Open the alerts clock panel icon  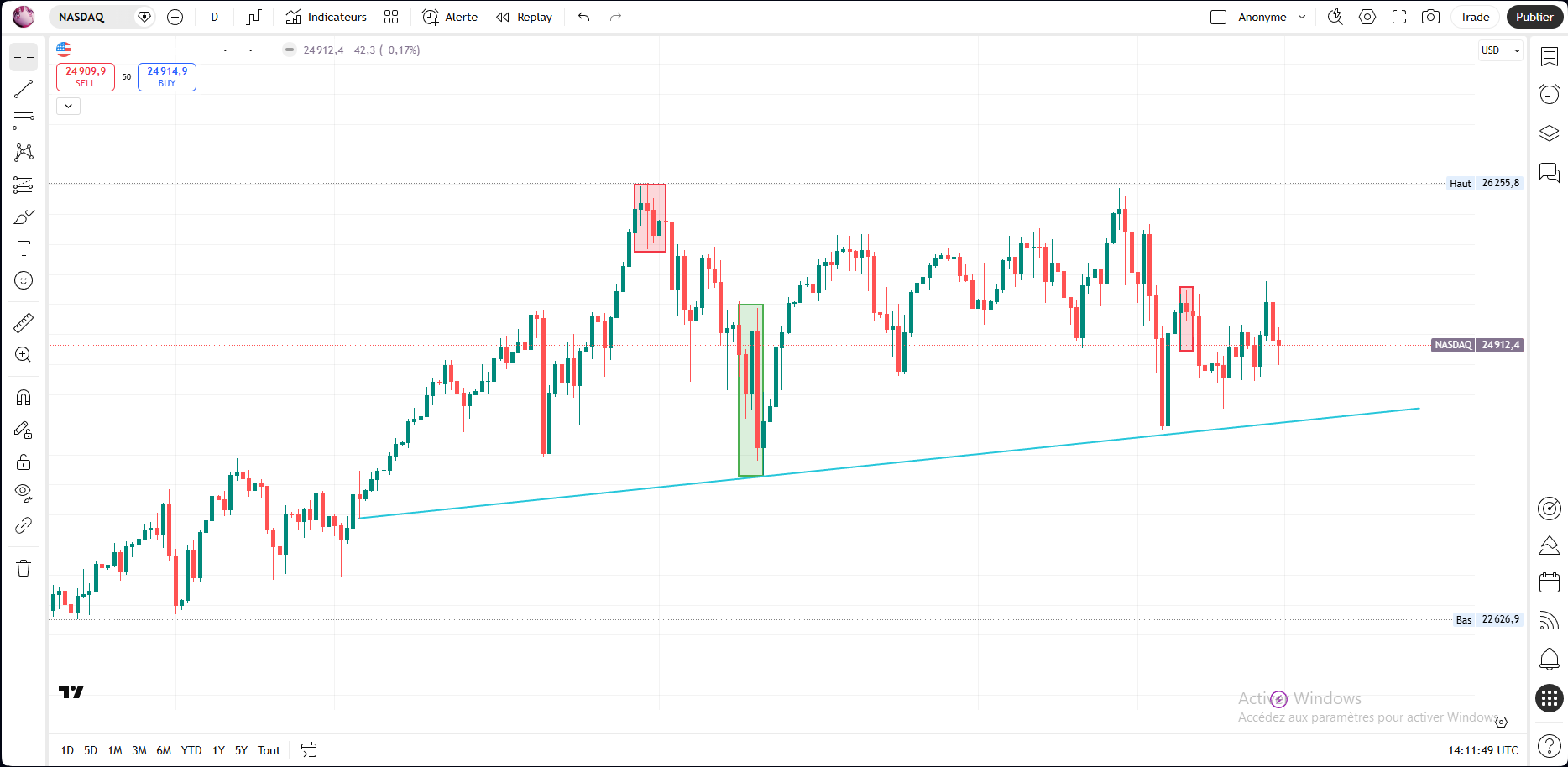pyautogui.click(x=1550, y=94)
